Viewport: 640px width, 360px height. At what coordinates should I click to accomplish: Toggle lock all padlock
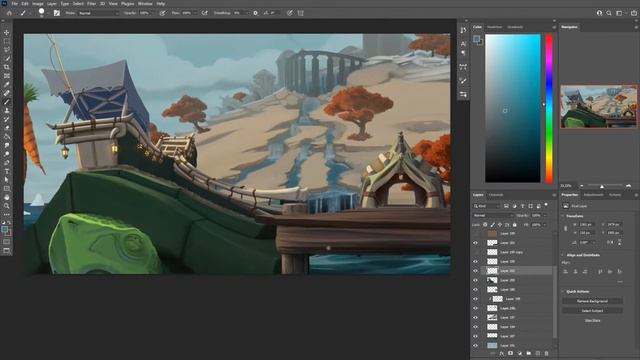coord(514,224)
